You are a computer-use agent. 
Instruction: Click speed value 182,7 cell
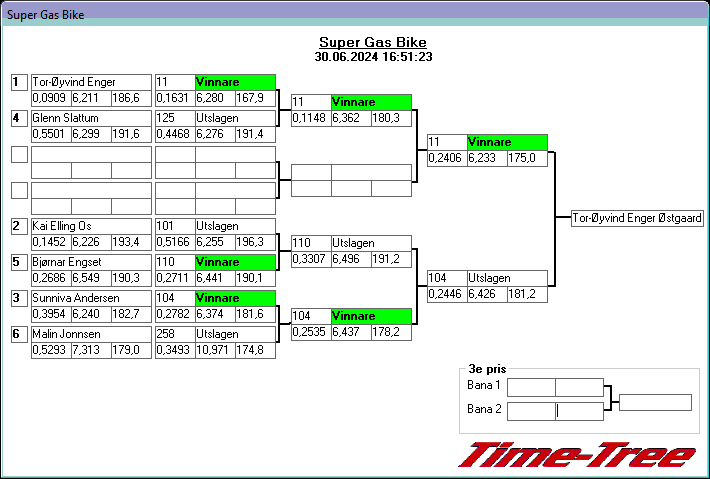(x=132, y=314)
